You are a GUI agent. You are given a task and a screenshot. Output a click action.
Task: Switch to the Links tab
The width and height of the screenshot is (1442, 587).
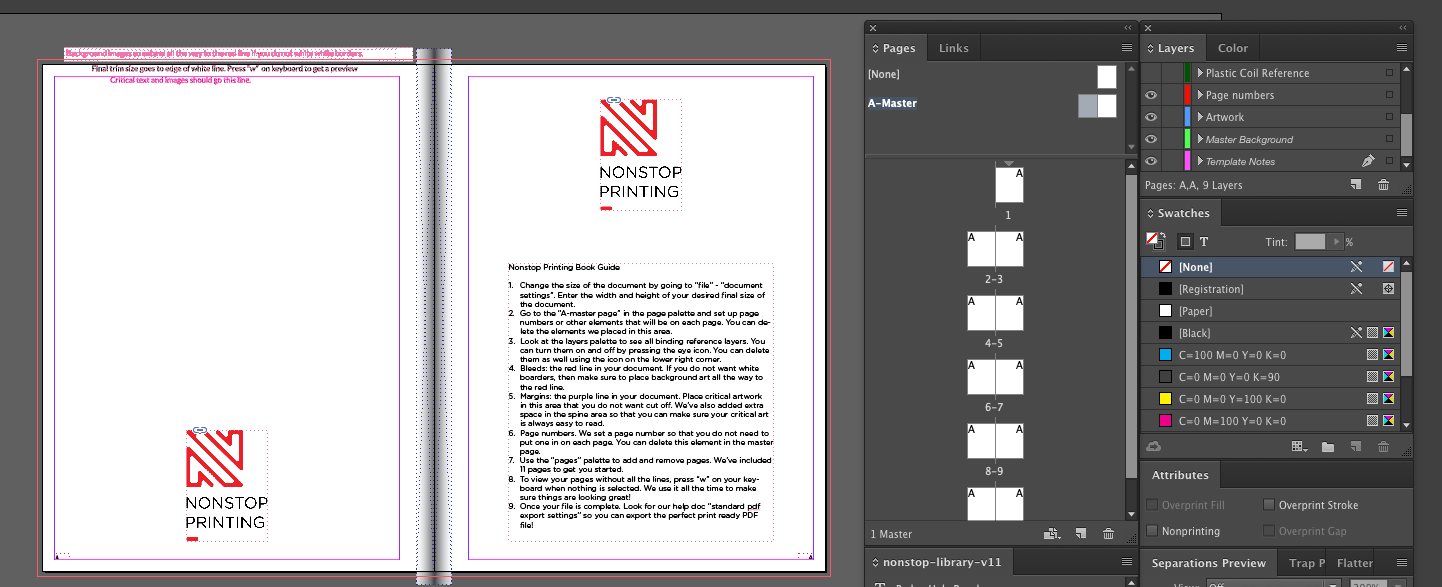click(953, 48)
